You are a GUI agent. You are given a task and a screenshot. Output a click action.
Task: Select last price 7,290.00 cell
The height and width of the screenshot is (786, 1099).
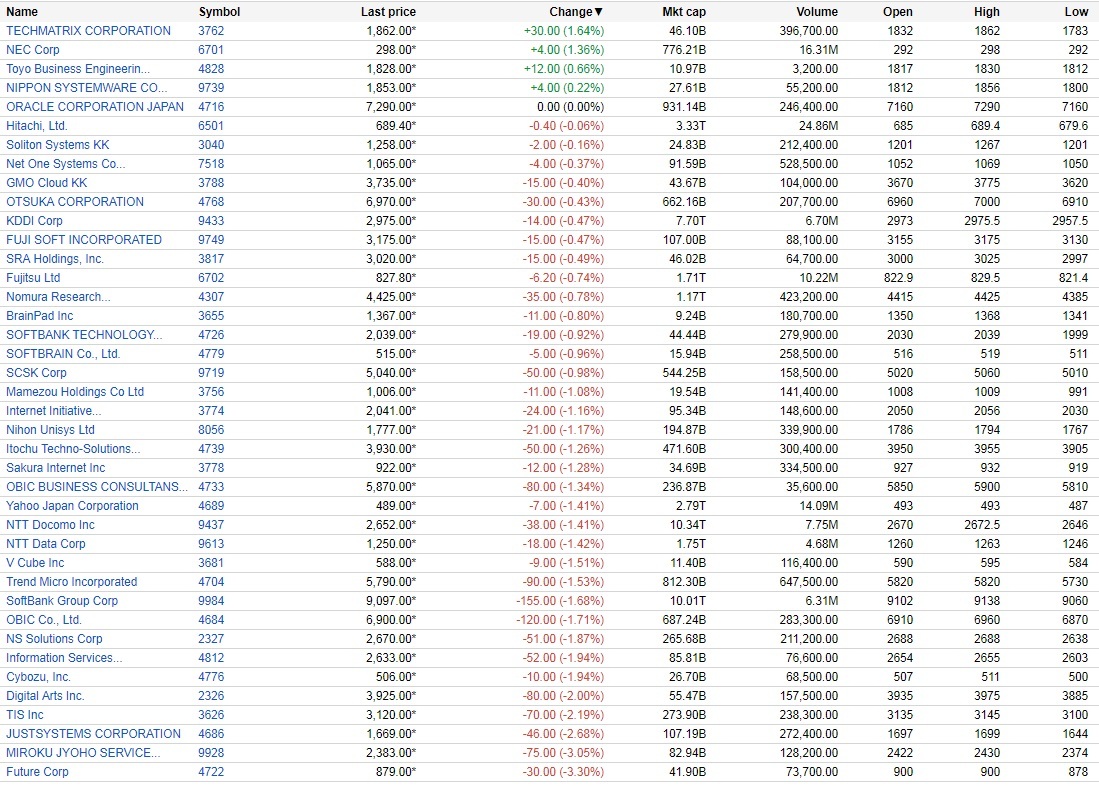pos(390,107)
